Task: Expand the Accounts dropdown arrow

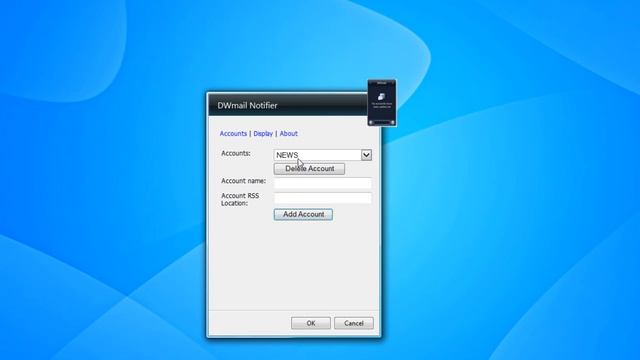Action: pyautogui.click(x=366, y=155)
